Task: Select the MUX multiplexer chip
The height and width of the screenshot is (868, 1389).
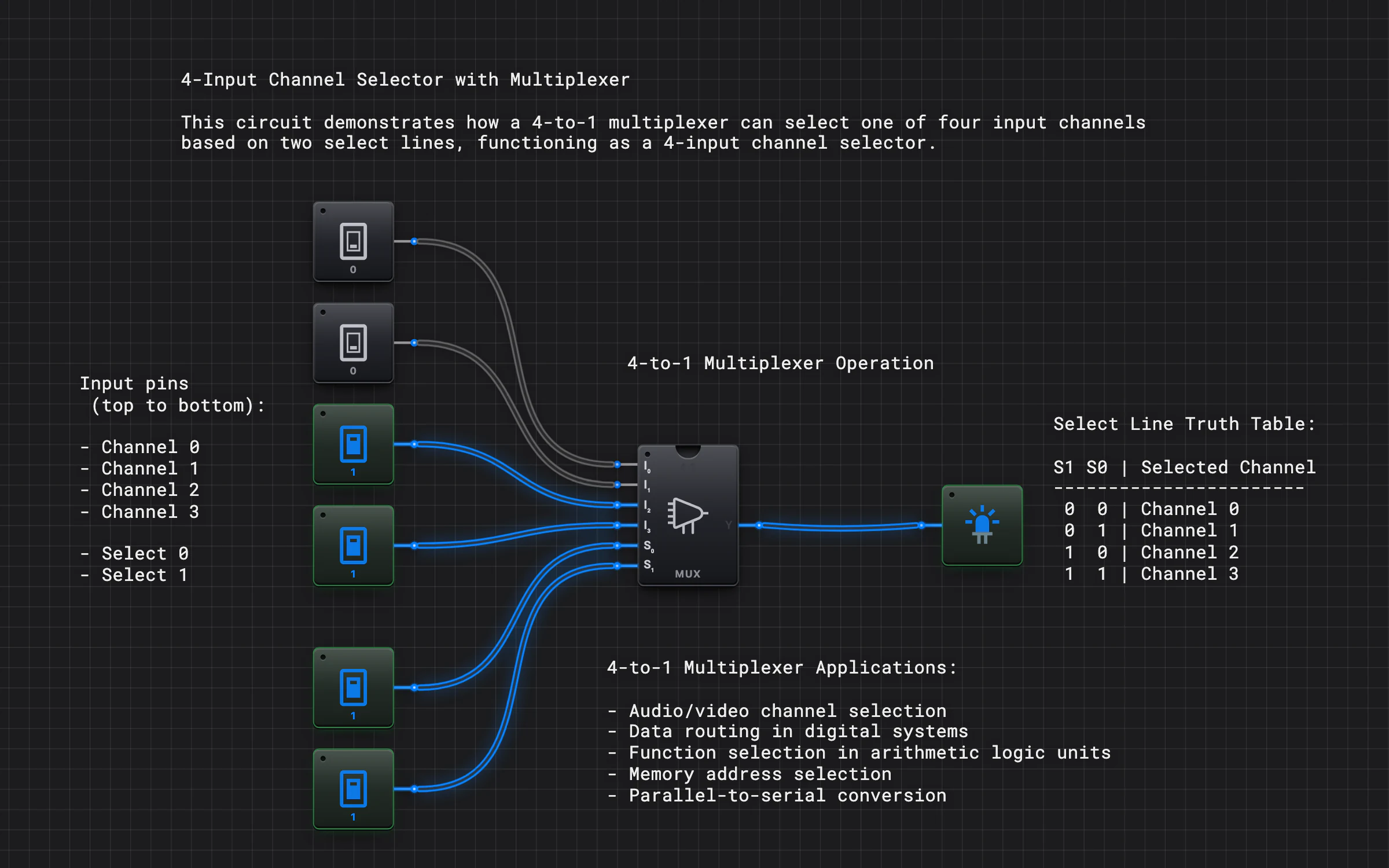Action: coord(688,515)
